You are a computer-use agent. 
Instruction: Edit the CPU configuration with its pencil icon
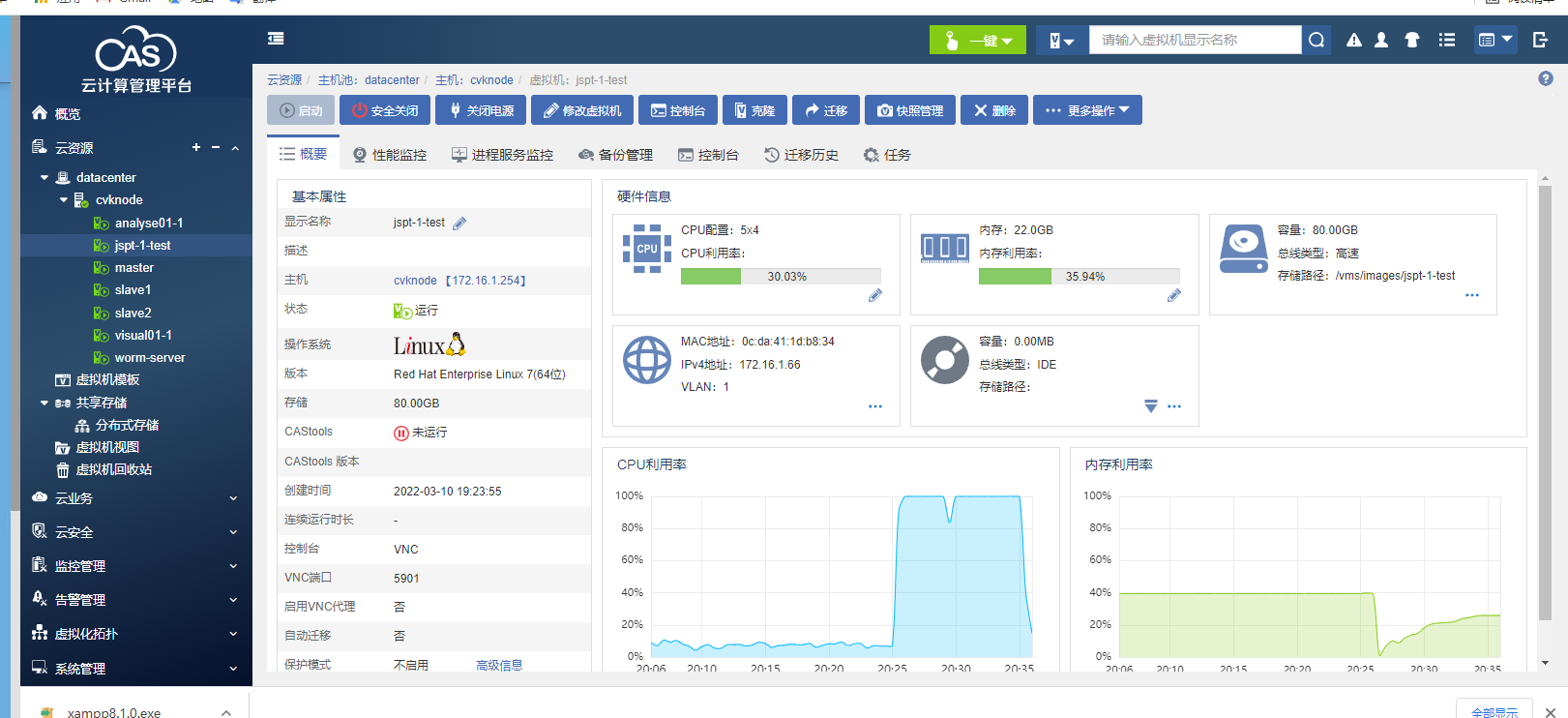coord(875,295)
